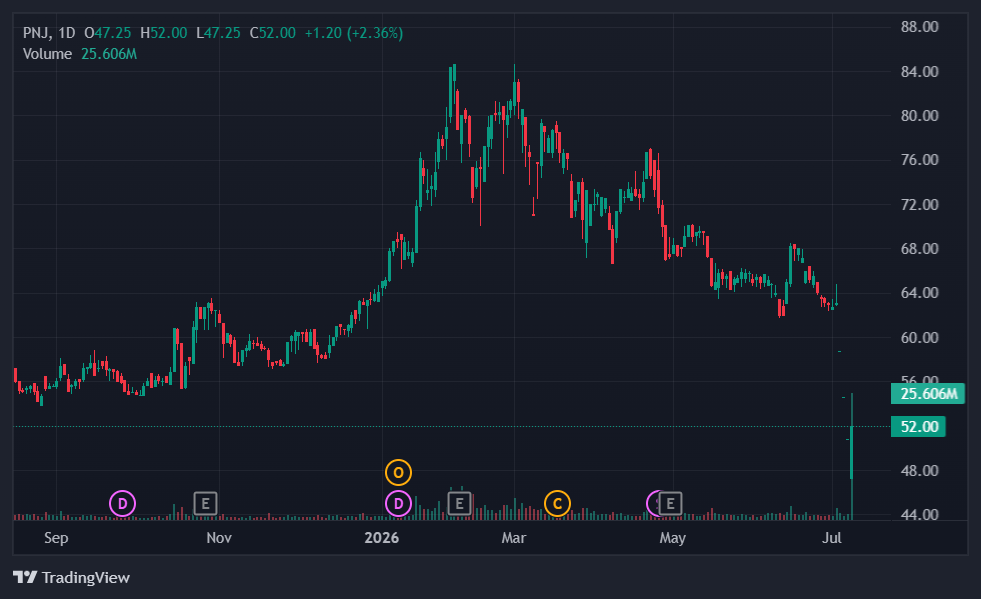
Task: Click the May time axis label
Action: click(x=673, y=538)
